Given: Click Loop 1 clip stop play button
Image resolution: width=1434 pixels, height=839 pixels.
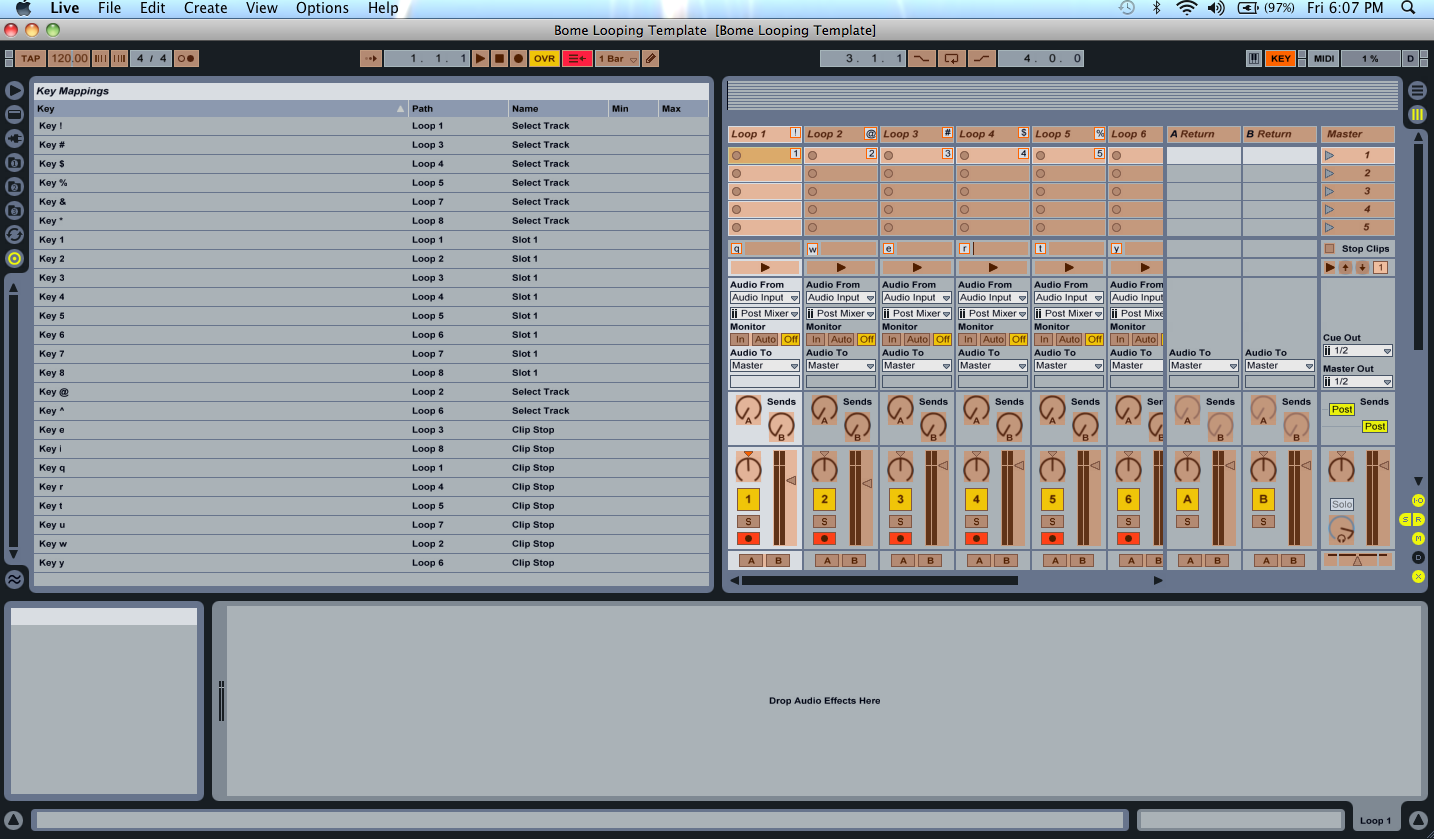Looking at the screenshot, I should point(764,268).
